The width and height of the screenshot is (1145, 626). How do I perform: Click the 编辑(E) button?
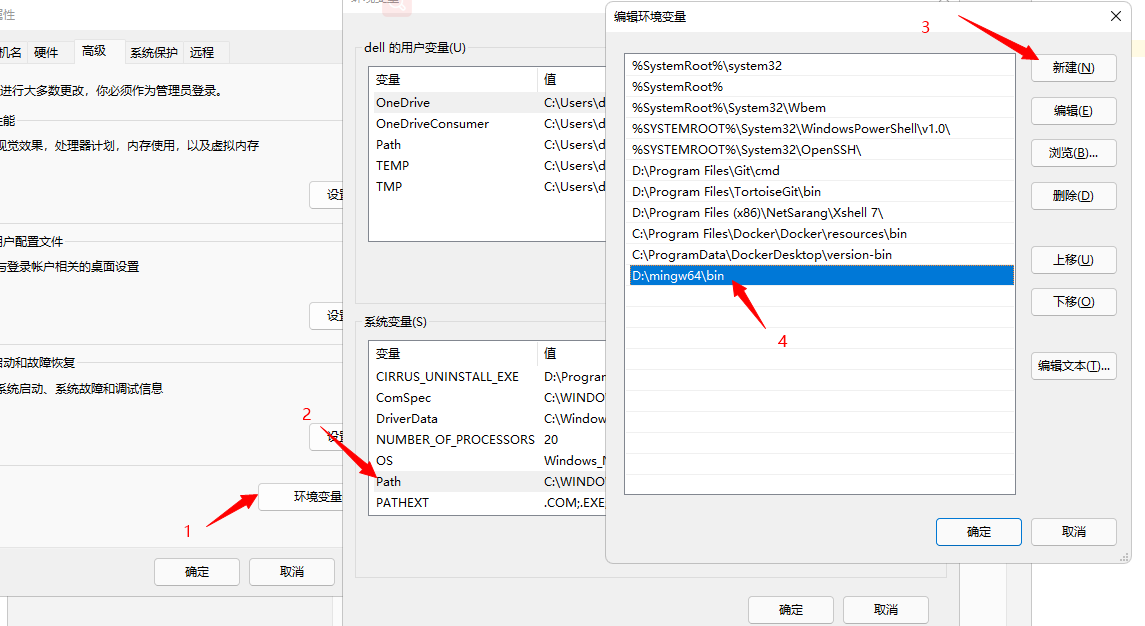pyautogui.click(x=1073, y=111)
